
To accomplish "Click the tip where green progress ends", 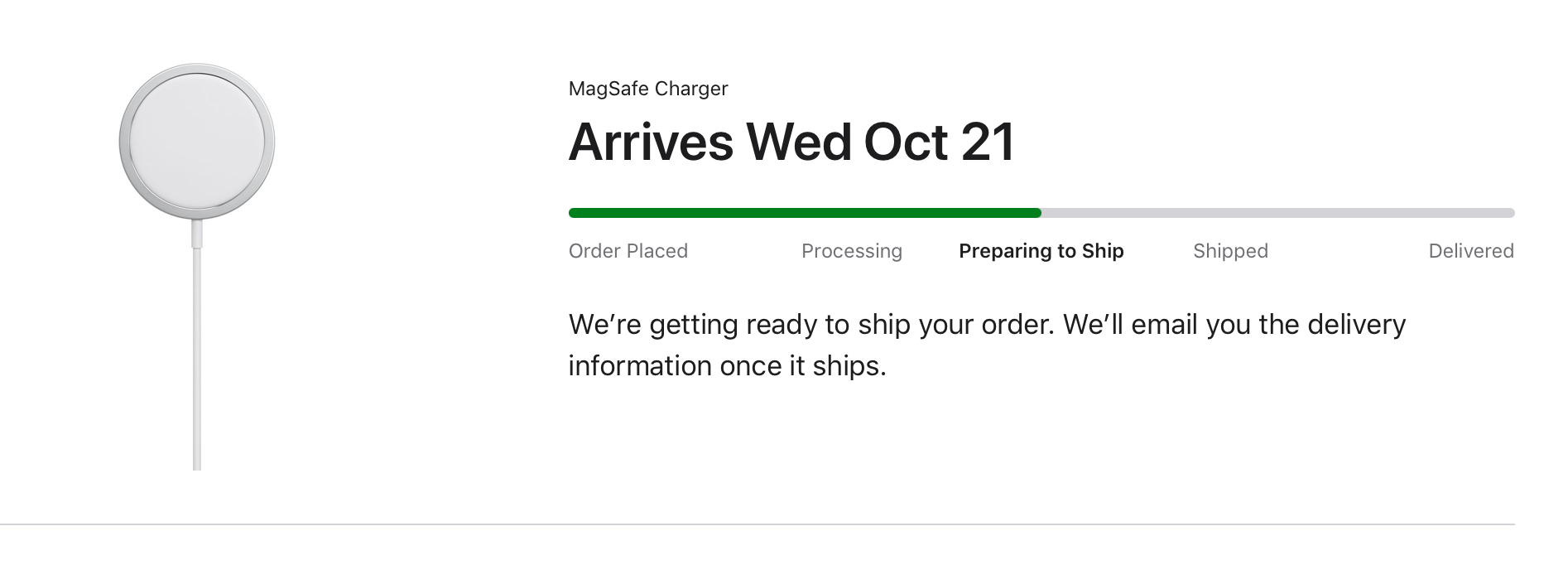I will pyautogui.click(x=1037, y=213).
